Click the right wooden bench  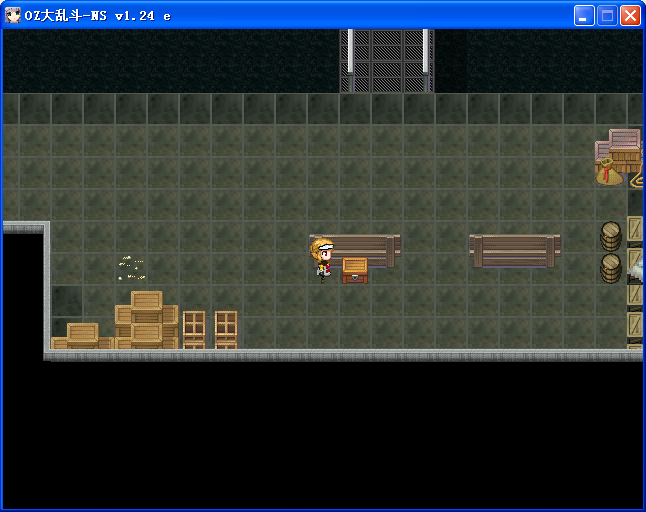(x=515, y=251)
